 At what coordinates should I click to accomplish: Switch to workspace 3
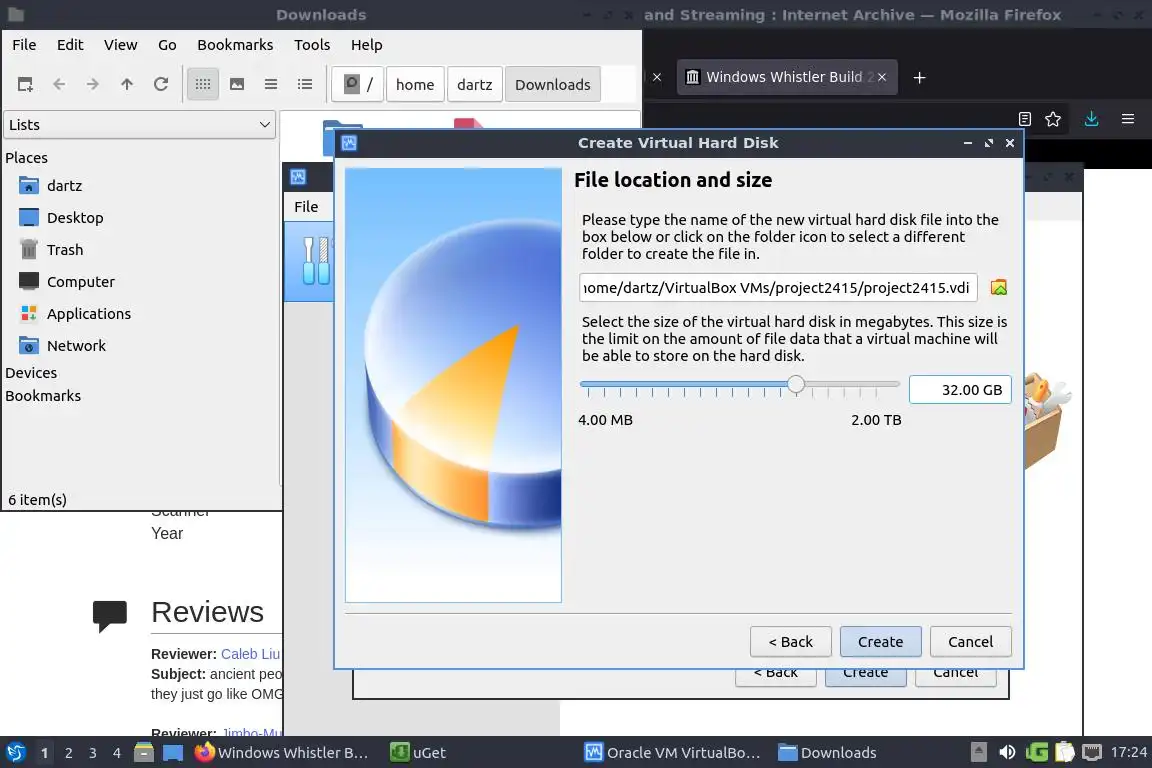(x=93, y=753)
